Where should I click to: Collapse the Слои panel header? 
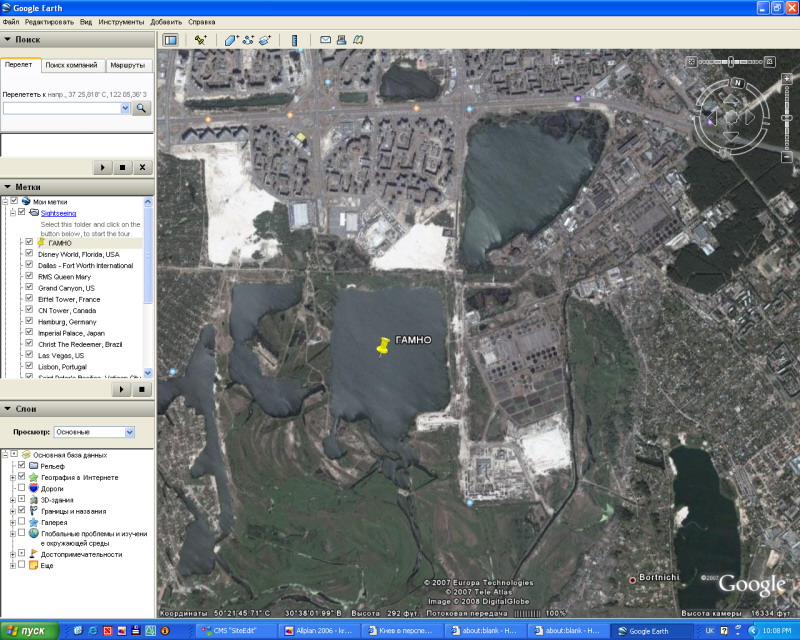pos(77,409)
